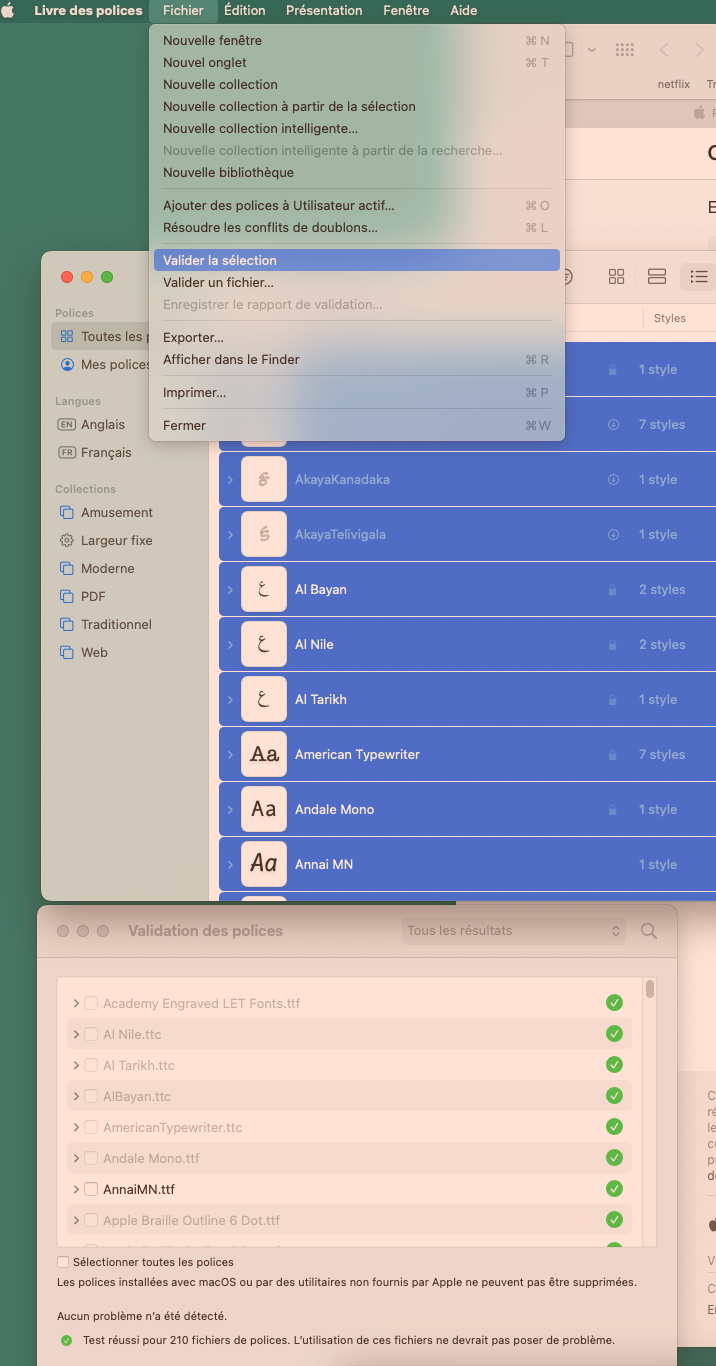Expand Academy Engraved LET Fonts.ttf validation row
The image size is (716, 1366).
[x=76, y=1003]
